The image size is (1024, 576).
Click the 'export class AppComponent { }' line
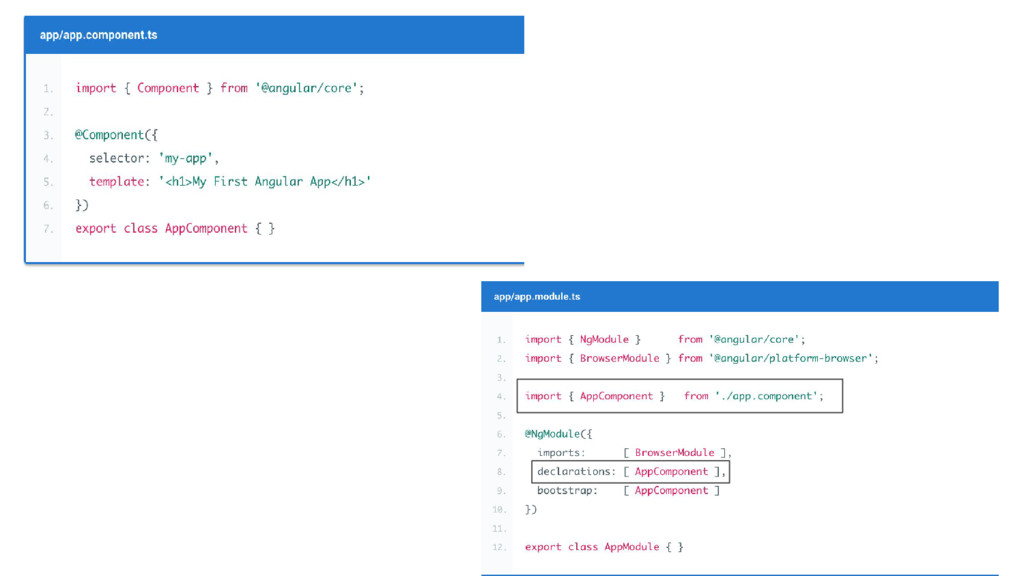pyautogui.click(x=175, y=229)
